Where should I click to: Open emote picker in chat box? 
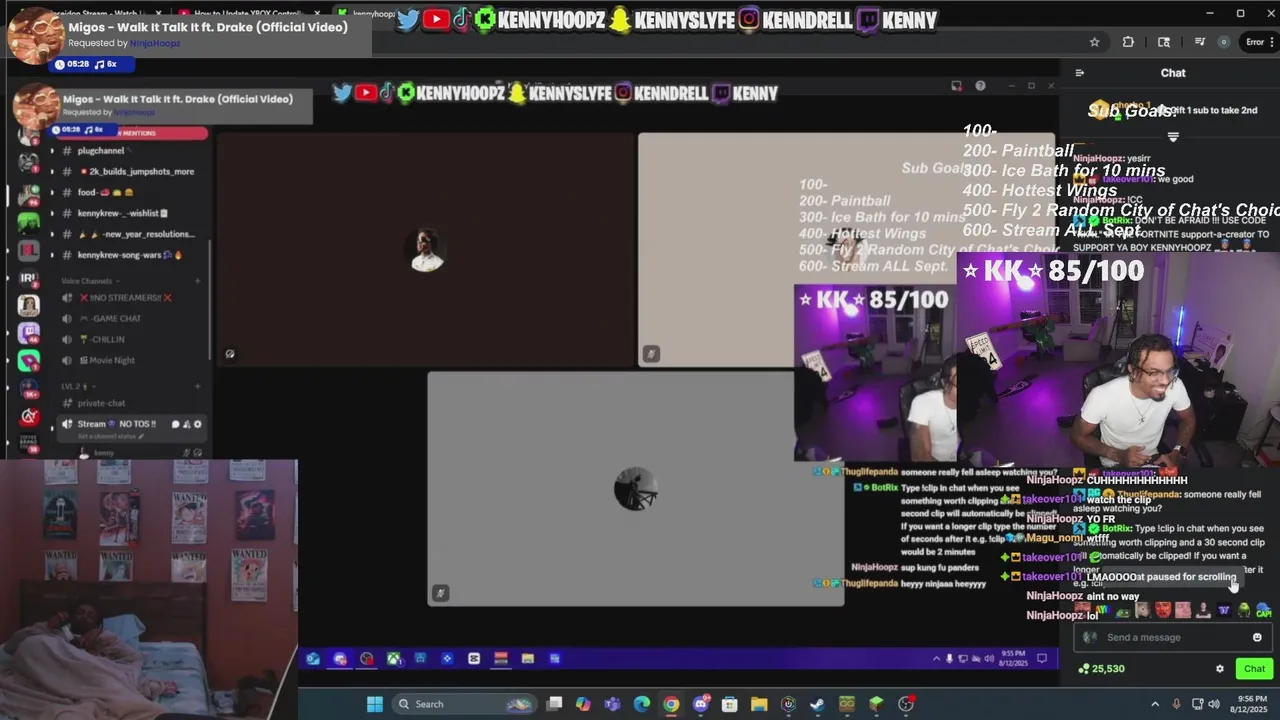click(1257, 637)
